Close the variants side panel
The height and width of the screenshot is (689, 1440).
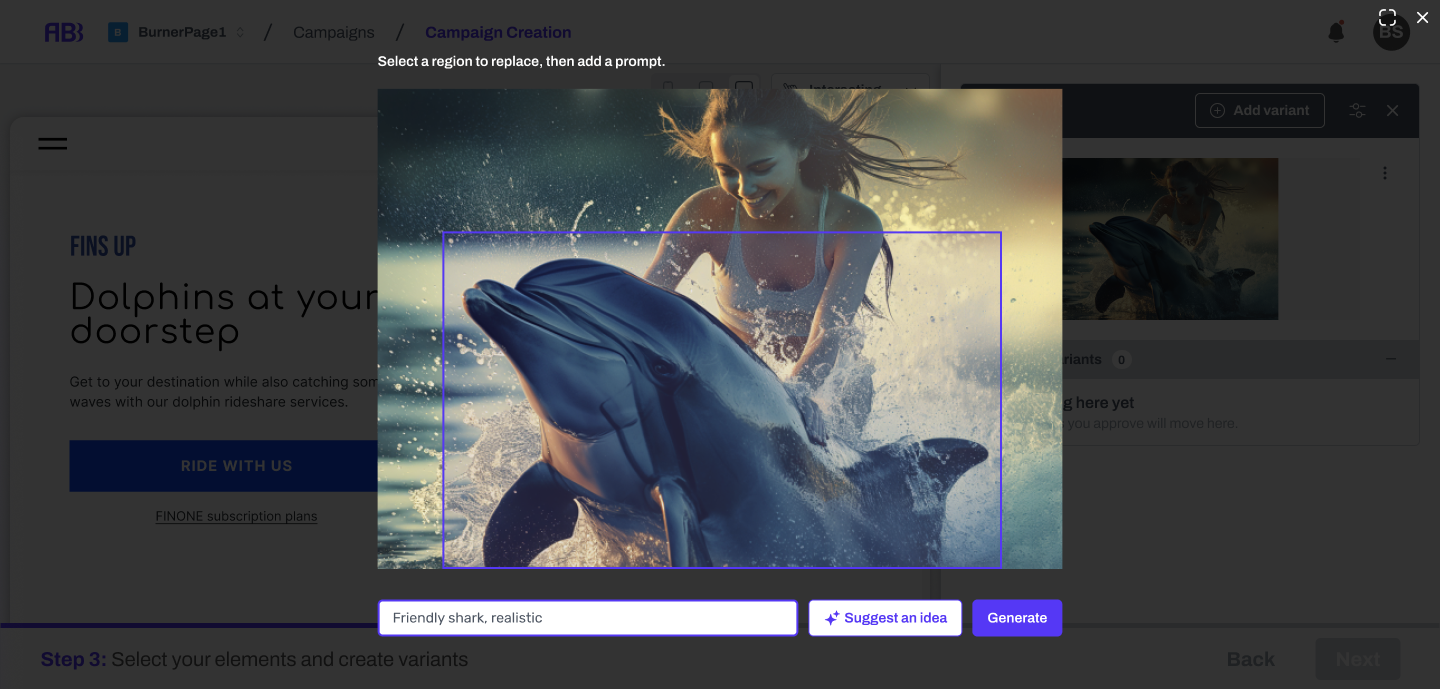click(x=1392, y=110)
